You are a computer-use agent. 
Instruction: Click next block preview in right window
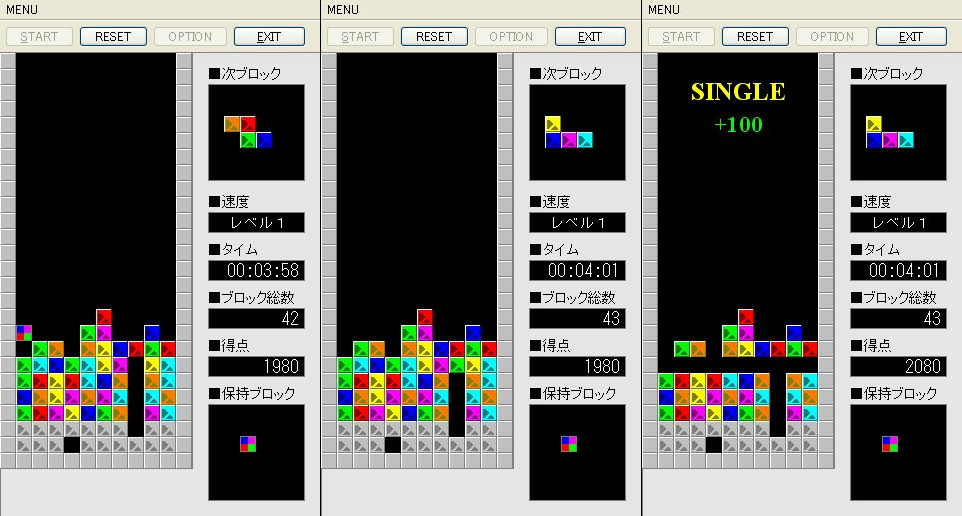tap(898, 133)
